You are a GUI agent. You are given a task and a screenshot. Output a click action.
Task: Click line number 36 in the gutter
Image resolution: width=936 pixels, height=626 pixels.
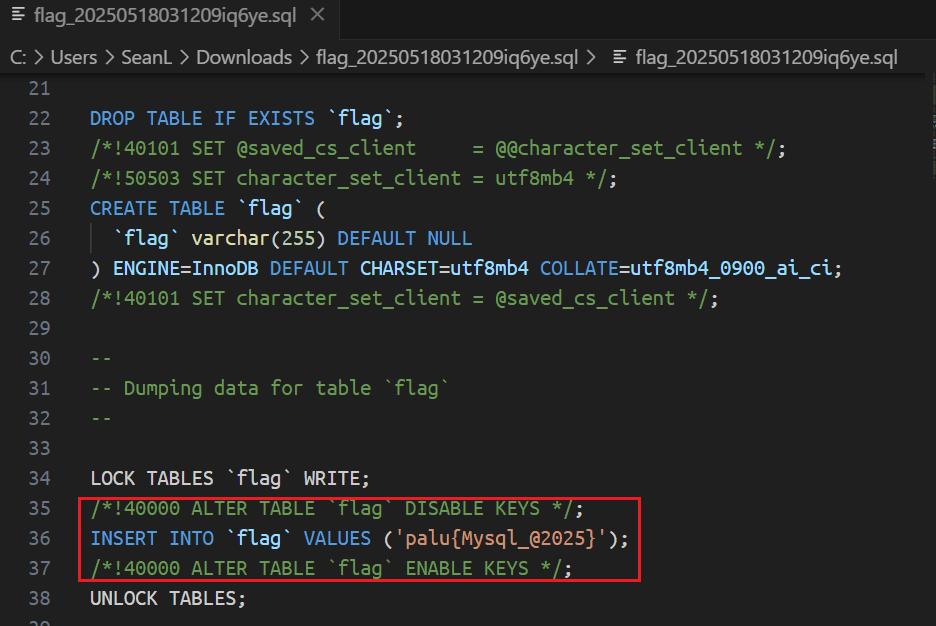(39, 538)
